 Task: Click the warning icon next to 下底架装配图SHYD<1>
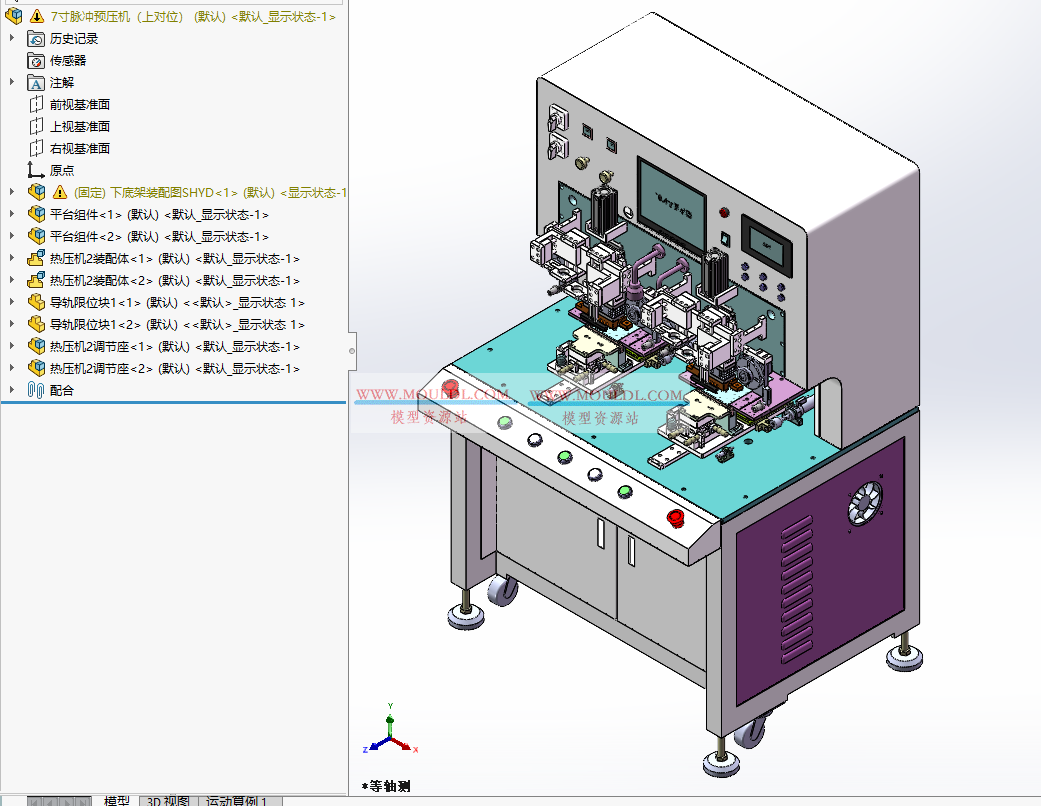[x=58, y=192]
